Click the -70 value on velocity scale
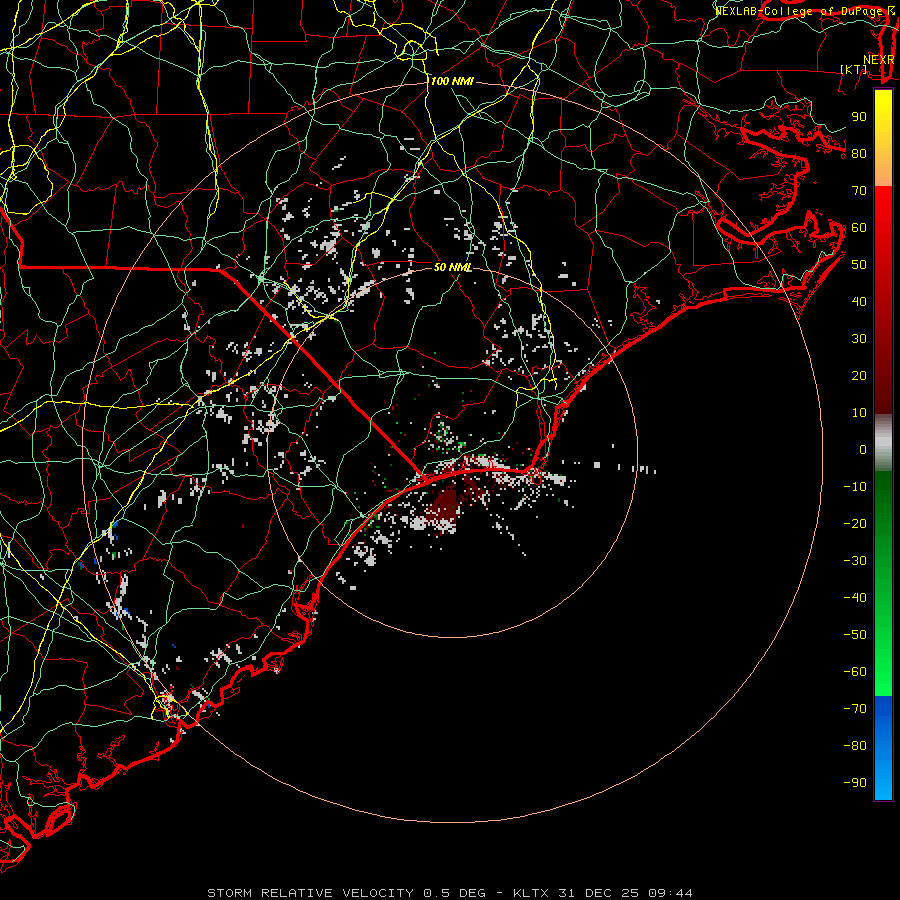Viewport: 900px width, 900px height. coord(855,709)
